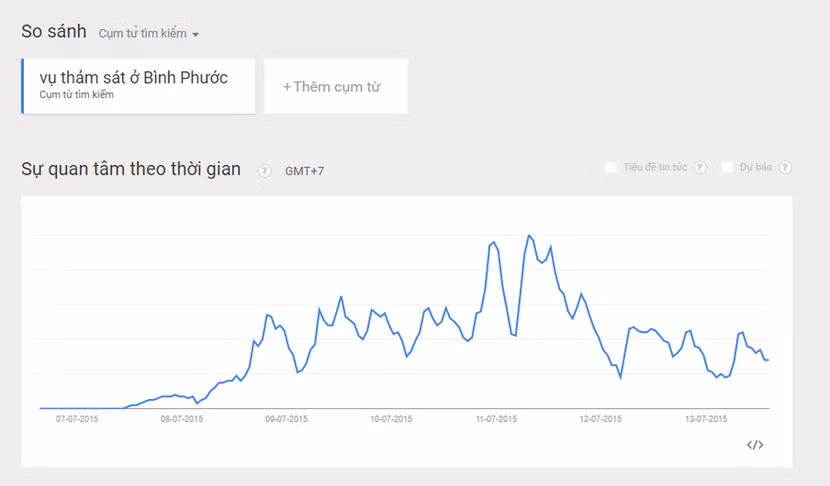The image size is (830, 486).
Task: Click the highest peak of the trend line
Action: [529, 236]
